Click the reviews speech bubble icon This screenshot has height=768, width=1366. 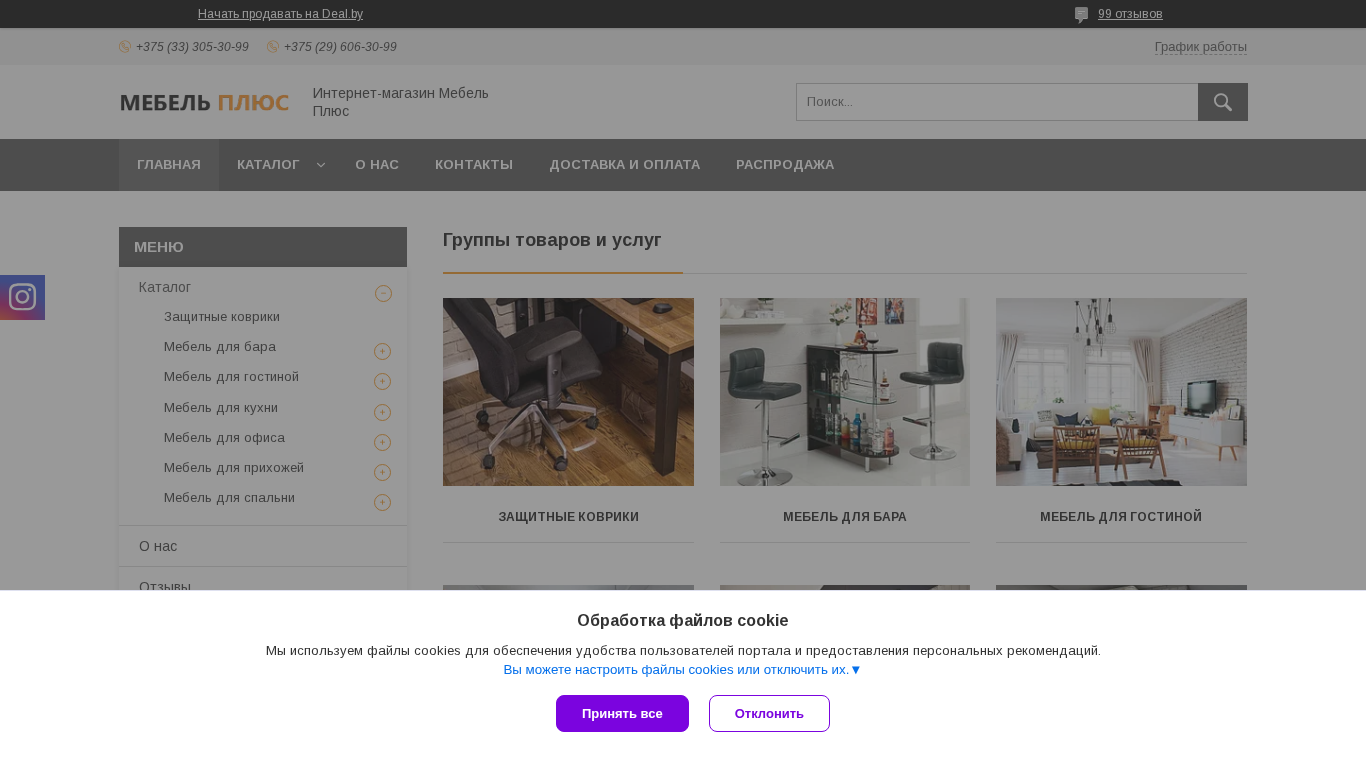pyautogui.click(x=1081, y=15)
